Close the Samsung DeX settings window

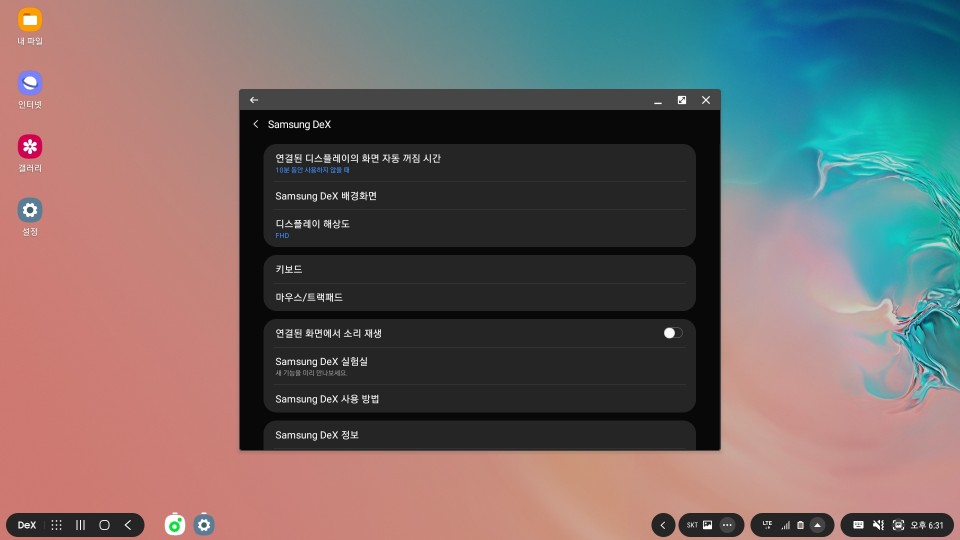pos(706,100)
